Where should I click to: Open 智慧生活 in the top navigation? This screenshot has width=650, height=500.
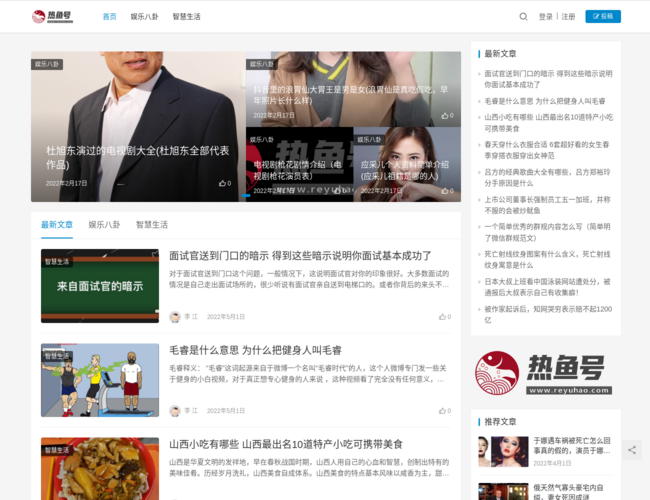[x=186, y=17]
